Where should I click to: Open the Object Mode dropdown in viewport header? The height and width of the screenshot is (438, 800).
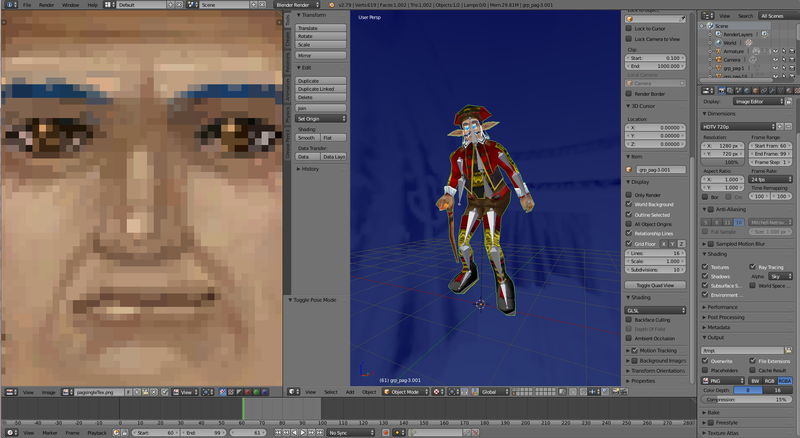click(x=405, y=392)
